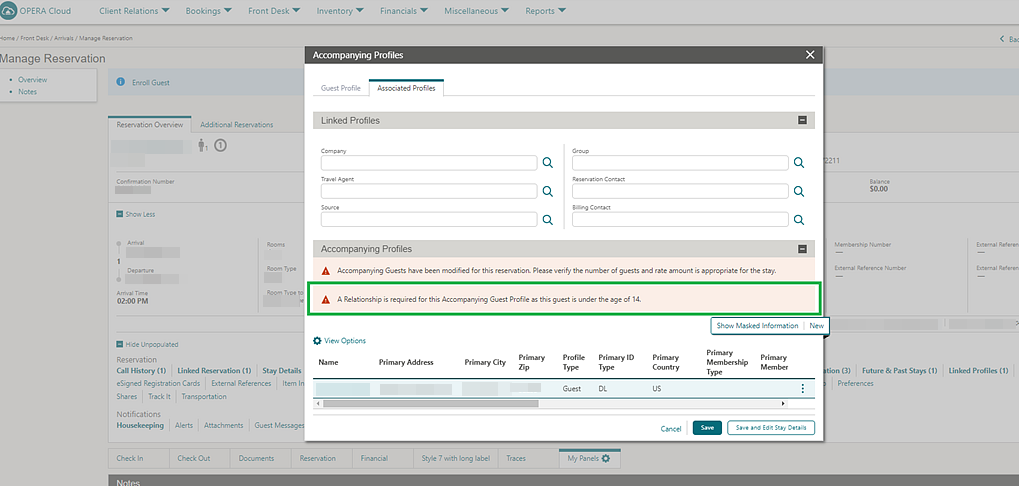
Task: Open the Attachments notification link
Action: [x=224, y=425]
